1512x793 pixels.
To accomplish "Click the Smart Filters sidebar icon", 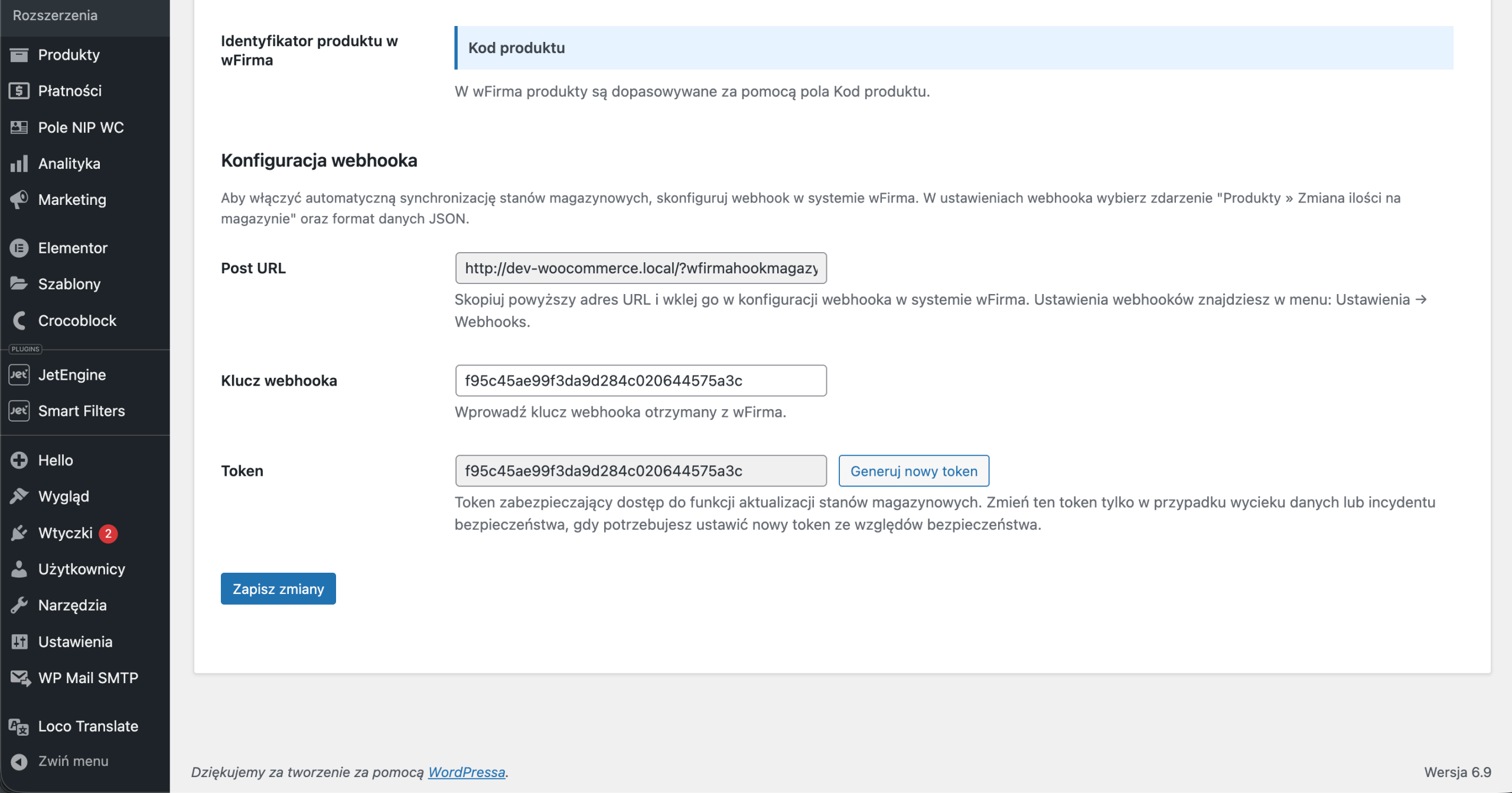I will coord(19,411).
